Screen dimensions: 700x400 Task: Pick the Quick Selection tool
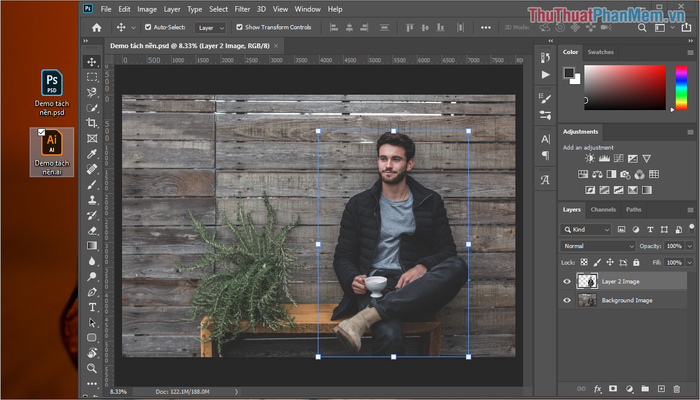pos(92,108)
